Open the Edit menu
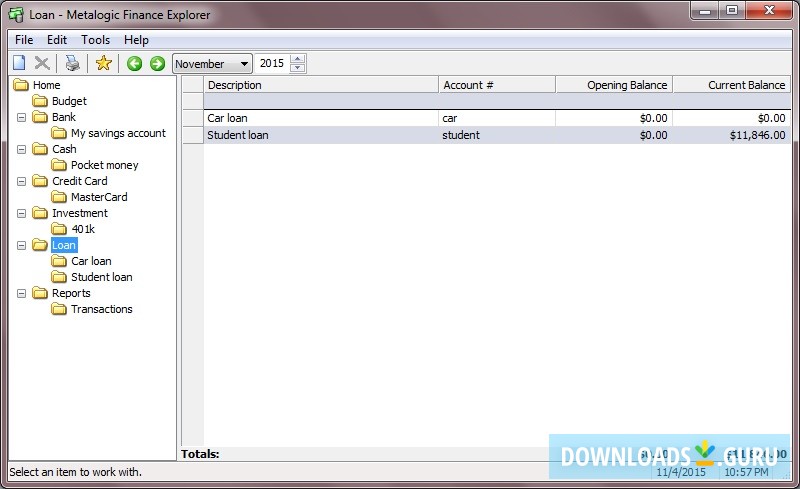800x489 pixels. pos(57,40)
